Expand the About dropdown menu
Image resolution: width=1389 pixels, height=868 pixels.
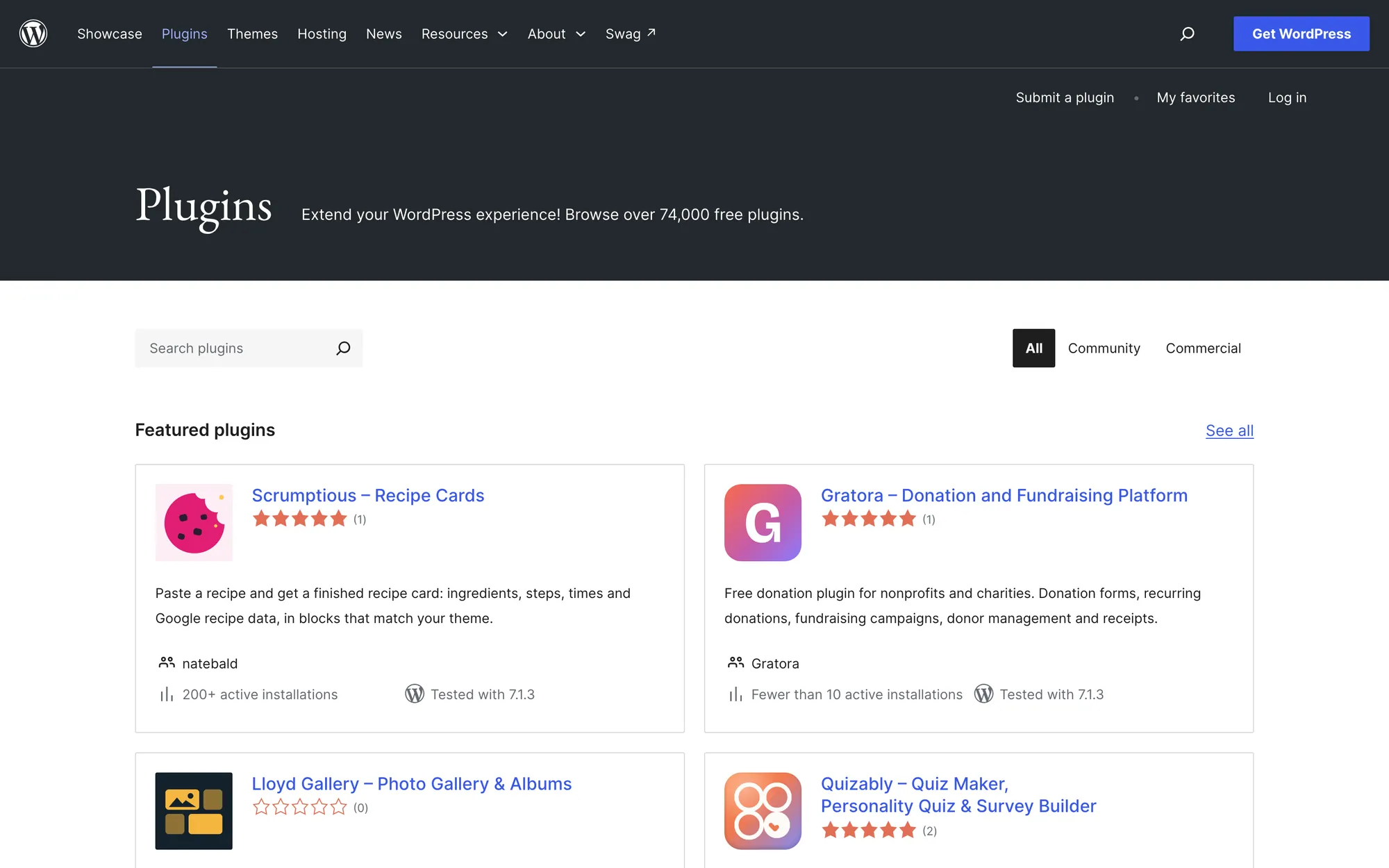[x=556, y=33]
